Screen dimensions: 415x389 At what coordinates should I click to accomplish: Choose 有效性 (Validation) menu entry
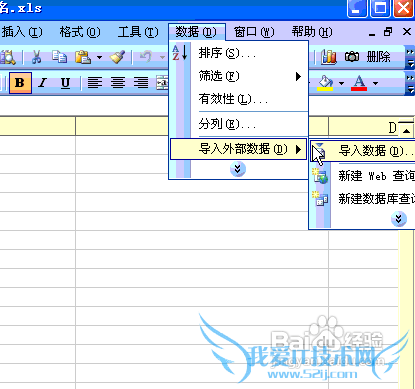tap(238, 99)
